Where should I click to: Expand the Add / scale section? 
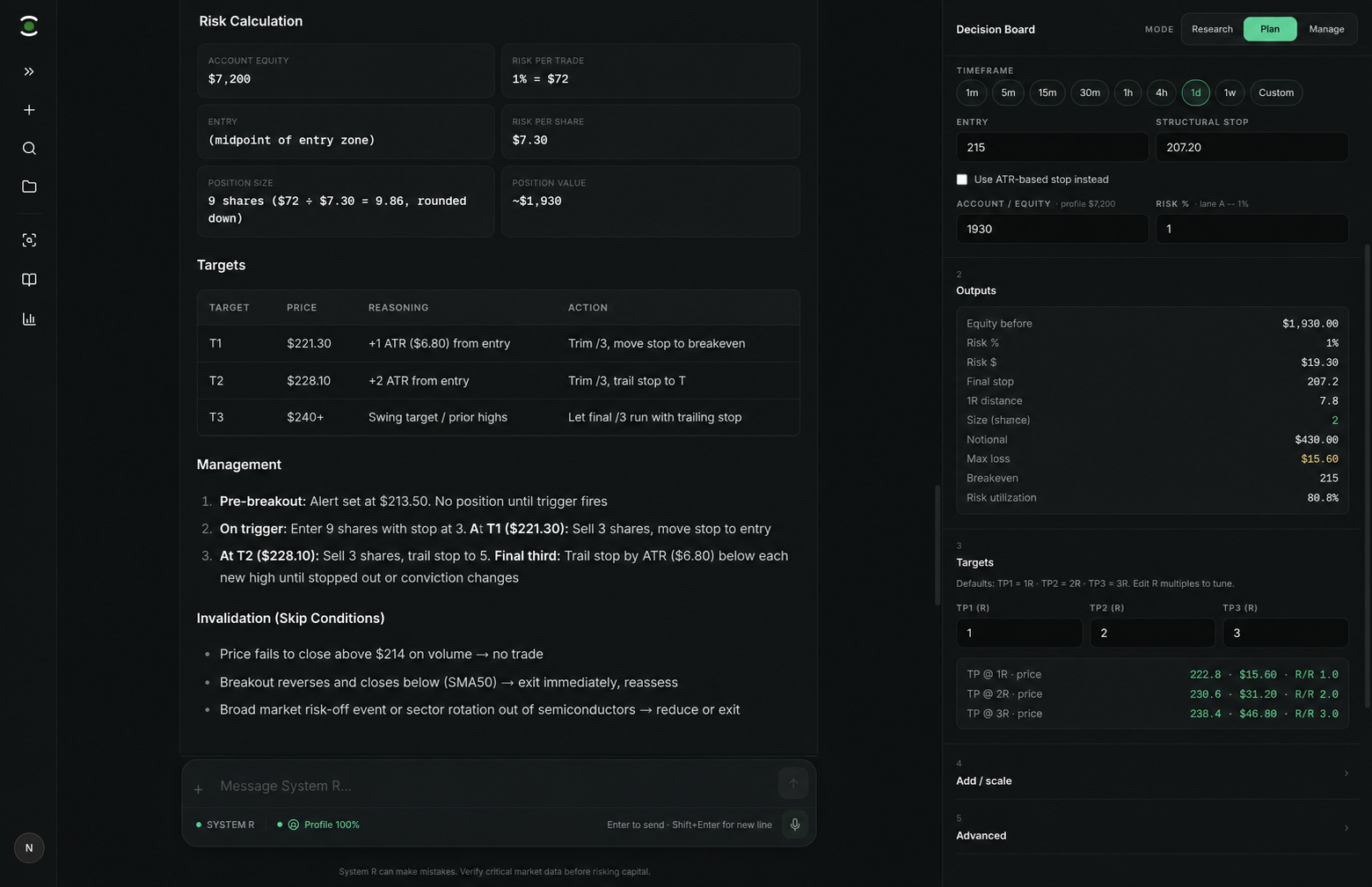point(1152,773)
